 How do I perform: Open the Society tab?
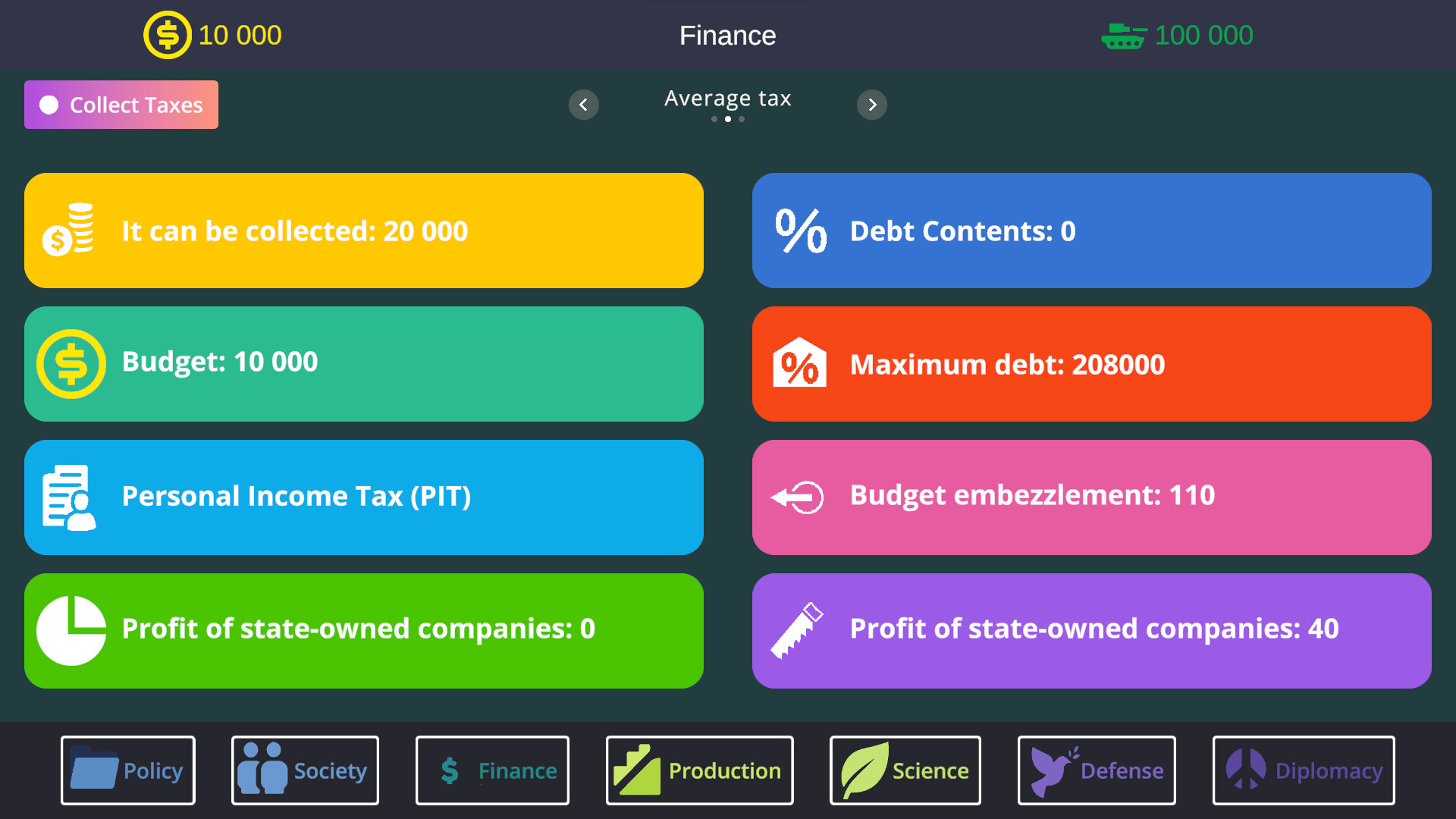[305, 770]
